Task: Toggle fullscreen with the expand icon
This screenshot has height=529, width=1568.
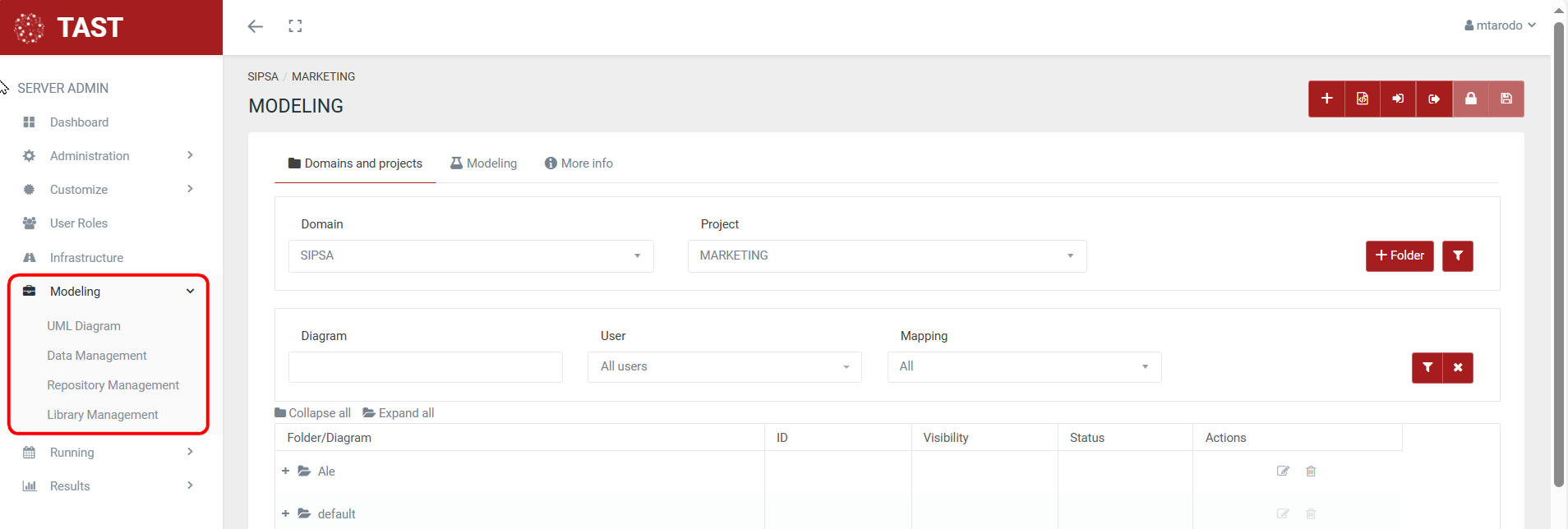Action: click(x=295, y=26)
